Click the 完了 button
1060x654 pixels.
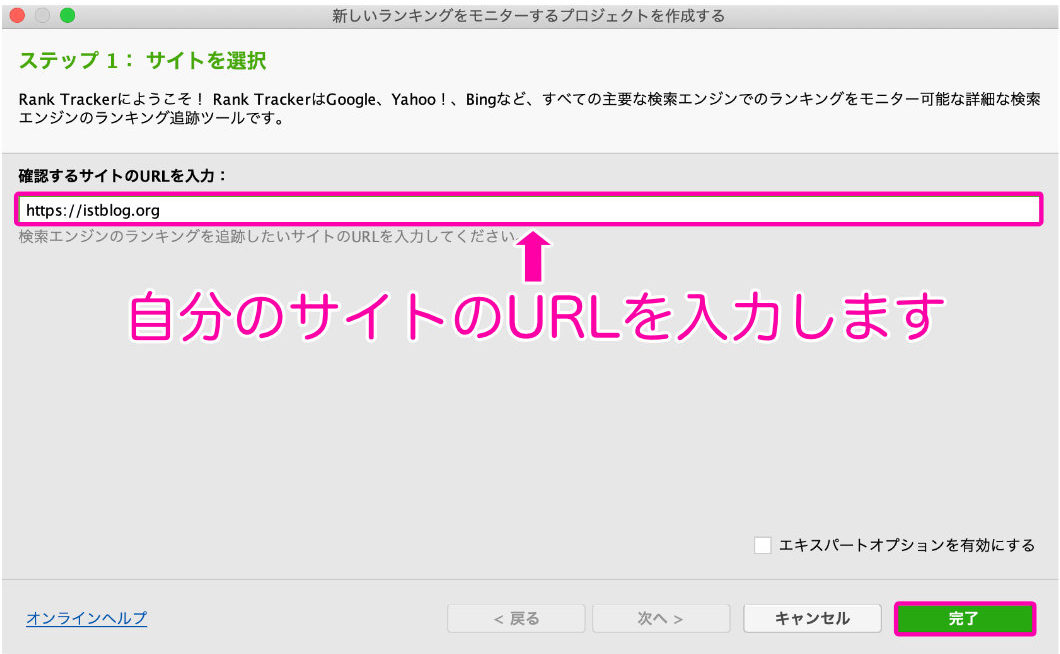click(x=965, y=618)
